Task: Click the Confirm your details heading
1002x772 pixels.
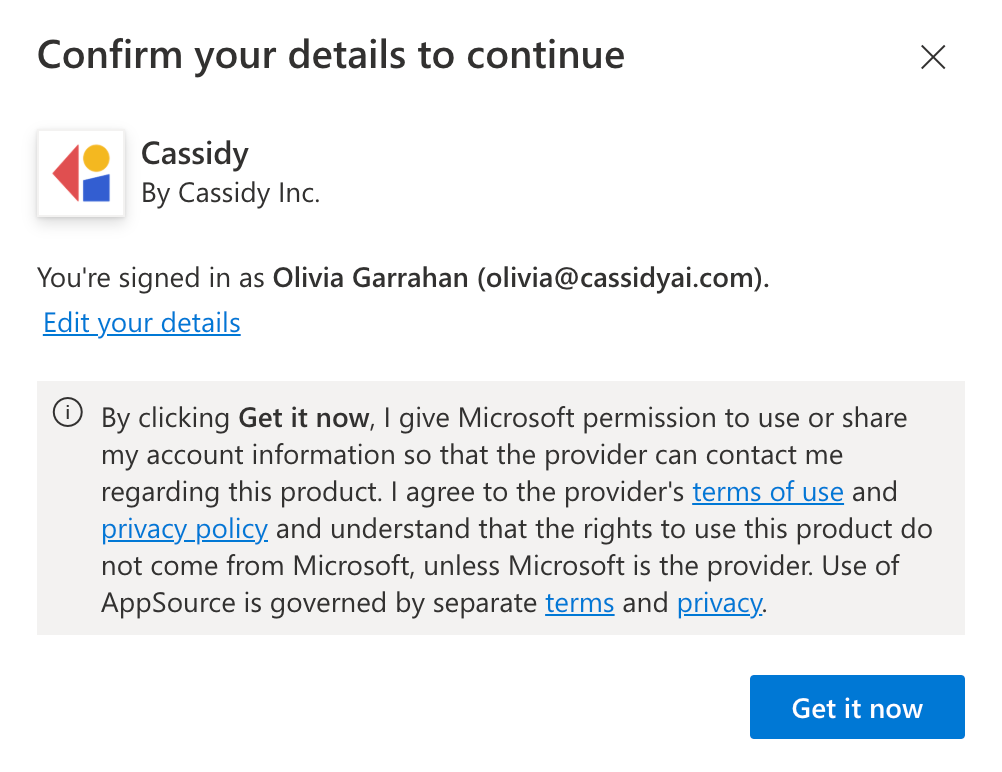Action: pyautogui.click(x=330, y=54)
